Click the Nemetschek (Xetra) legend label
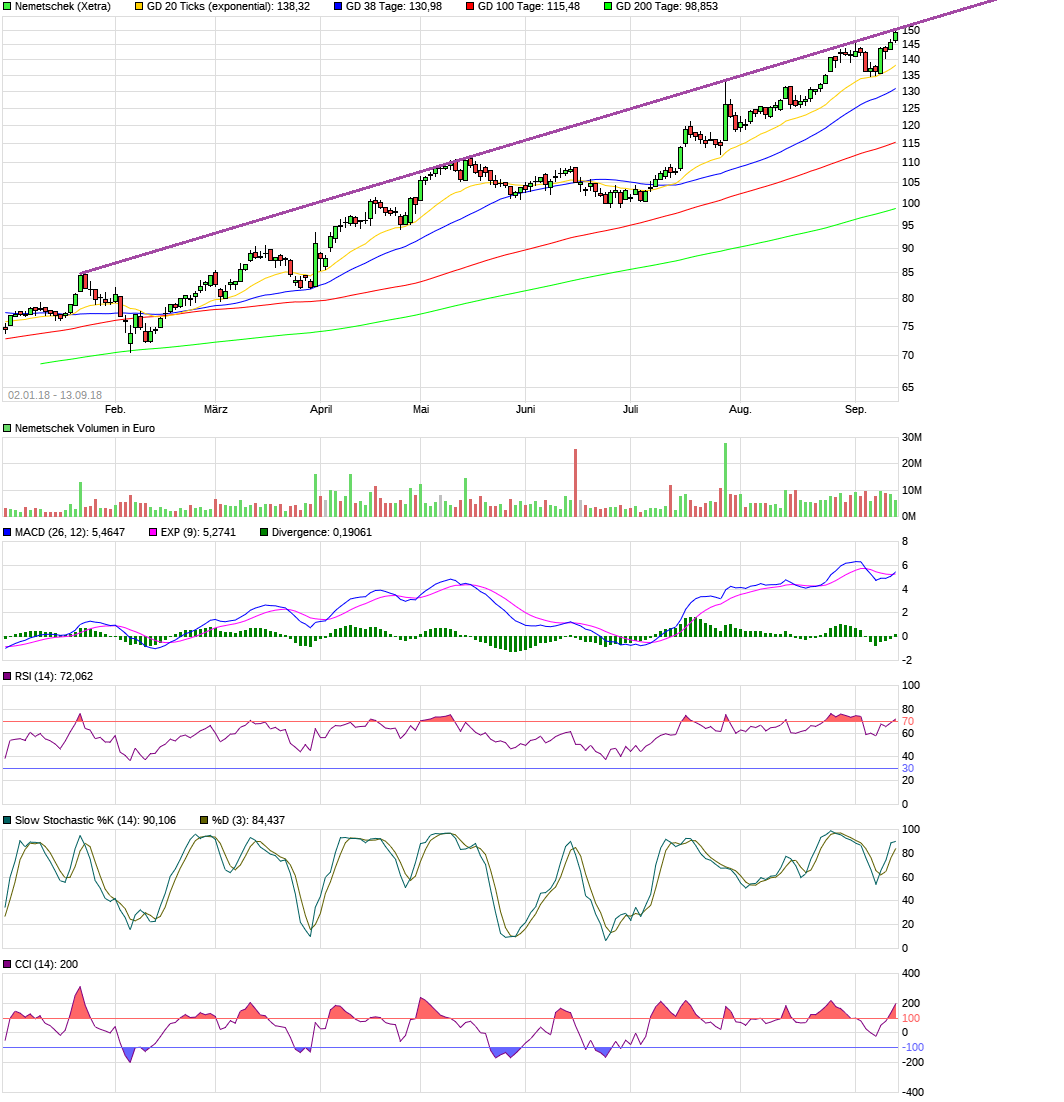1064x1102 pixels. tap(63, 6)
